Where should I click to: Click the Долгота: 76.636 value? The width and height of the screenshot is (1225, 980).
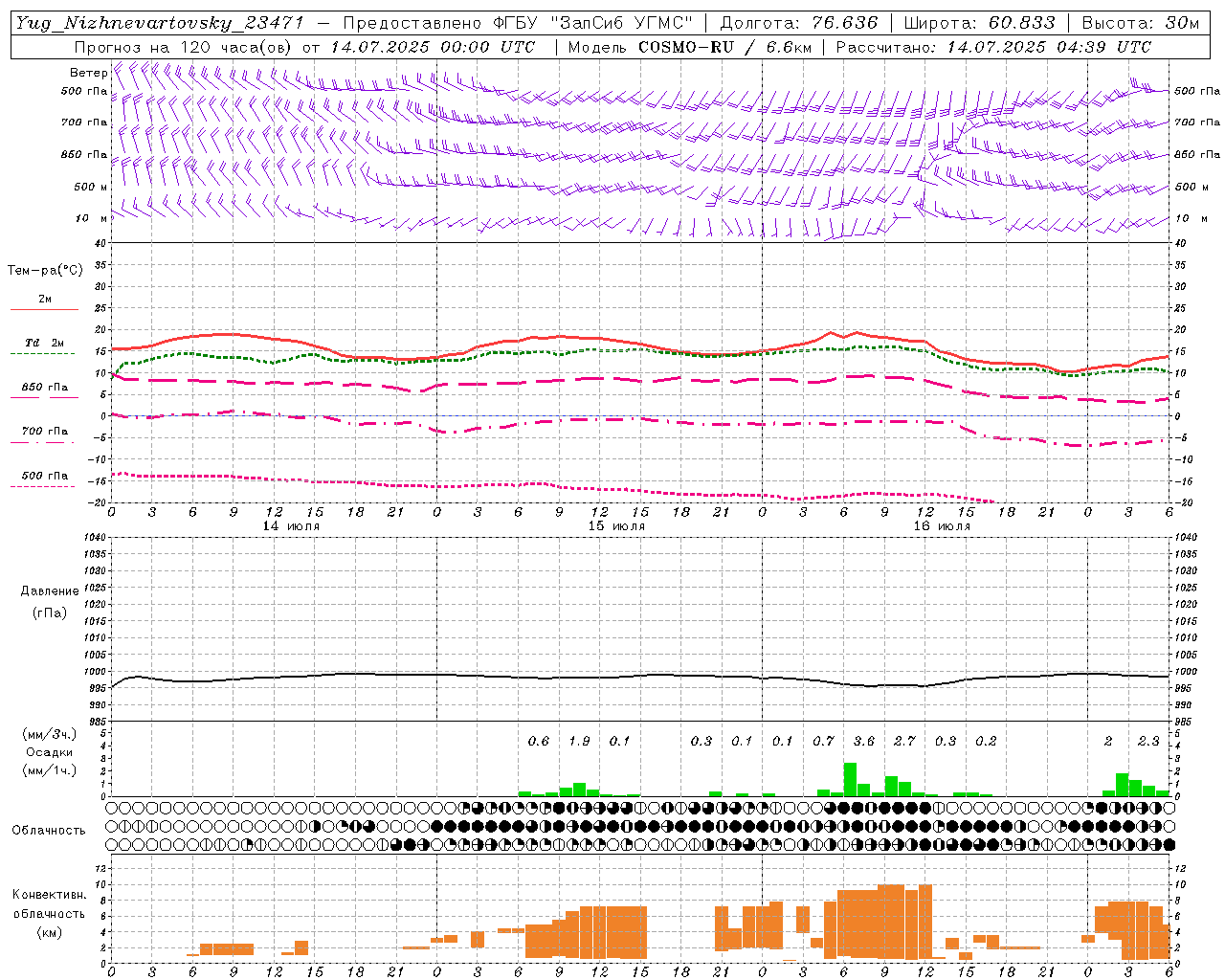tap(798, 23)
